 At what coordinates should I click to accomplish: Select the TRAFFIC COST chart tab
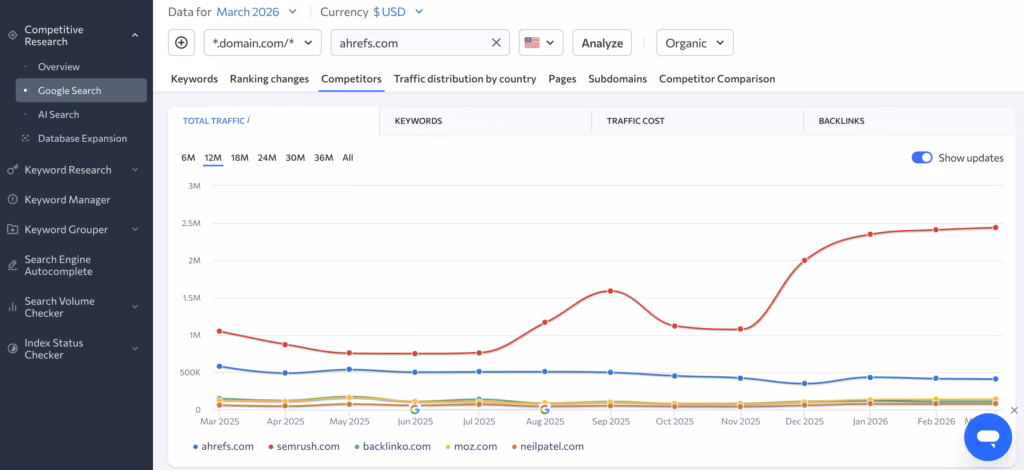[x=697, y=121]
